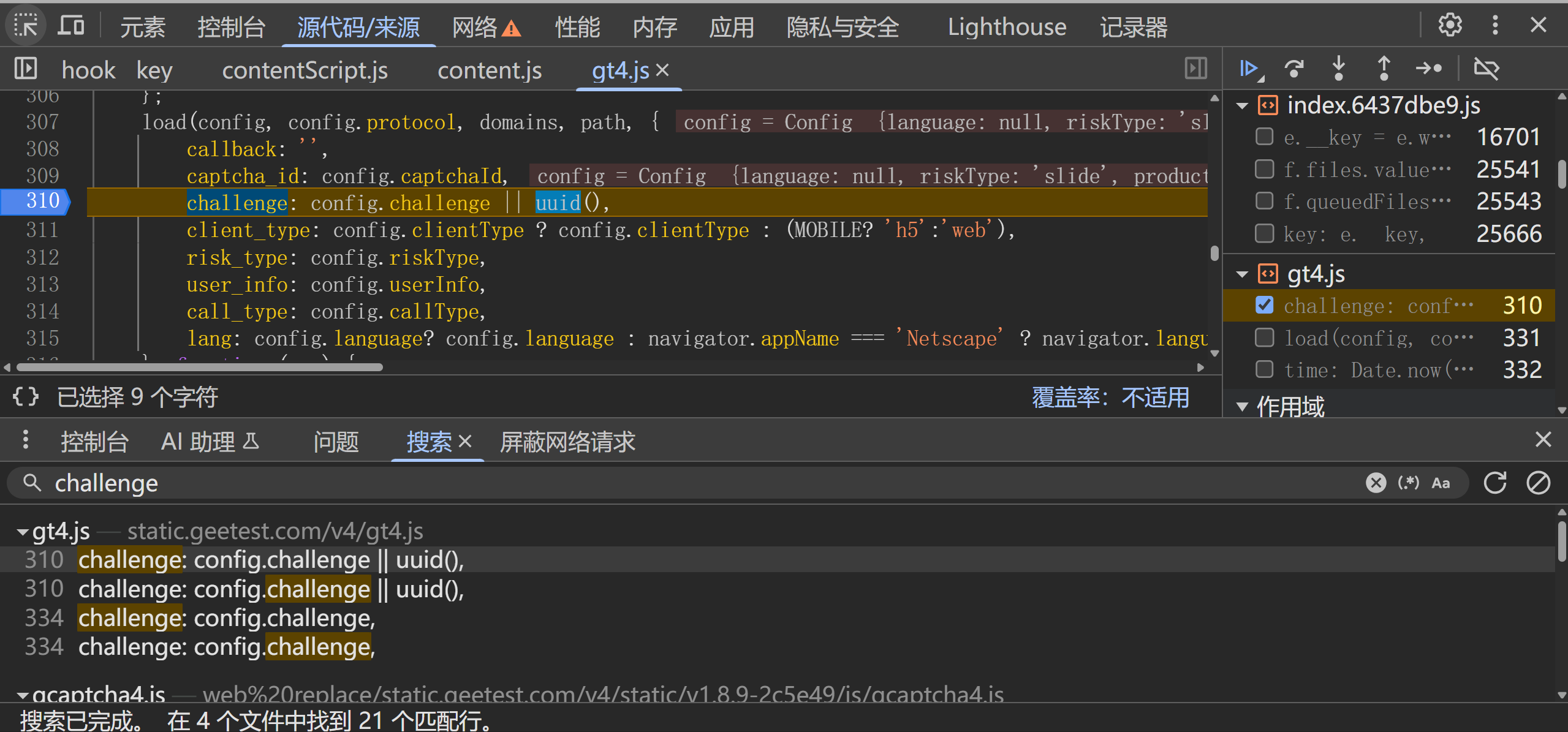Collapse gt4.js search results group
The height and width of the screenshot is (732, 1568).
(23, 532)
